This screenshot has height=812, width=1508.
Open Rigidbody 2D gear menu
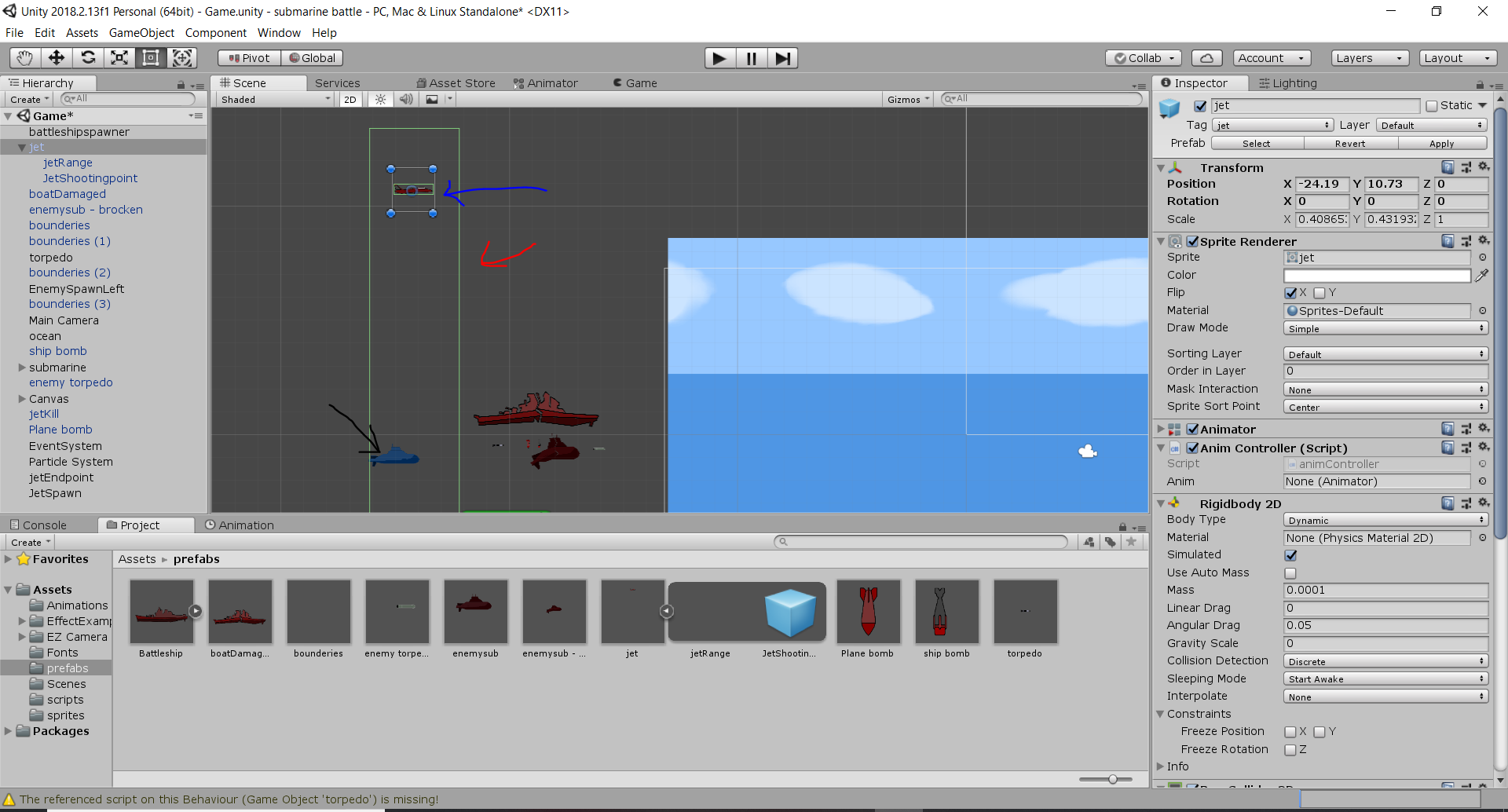click(1484, 503)
